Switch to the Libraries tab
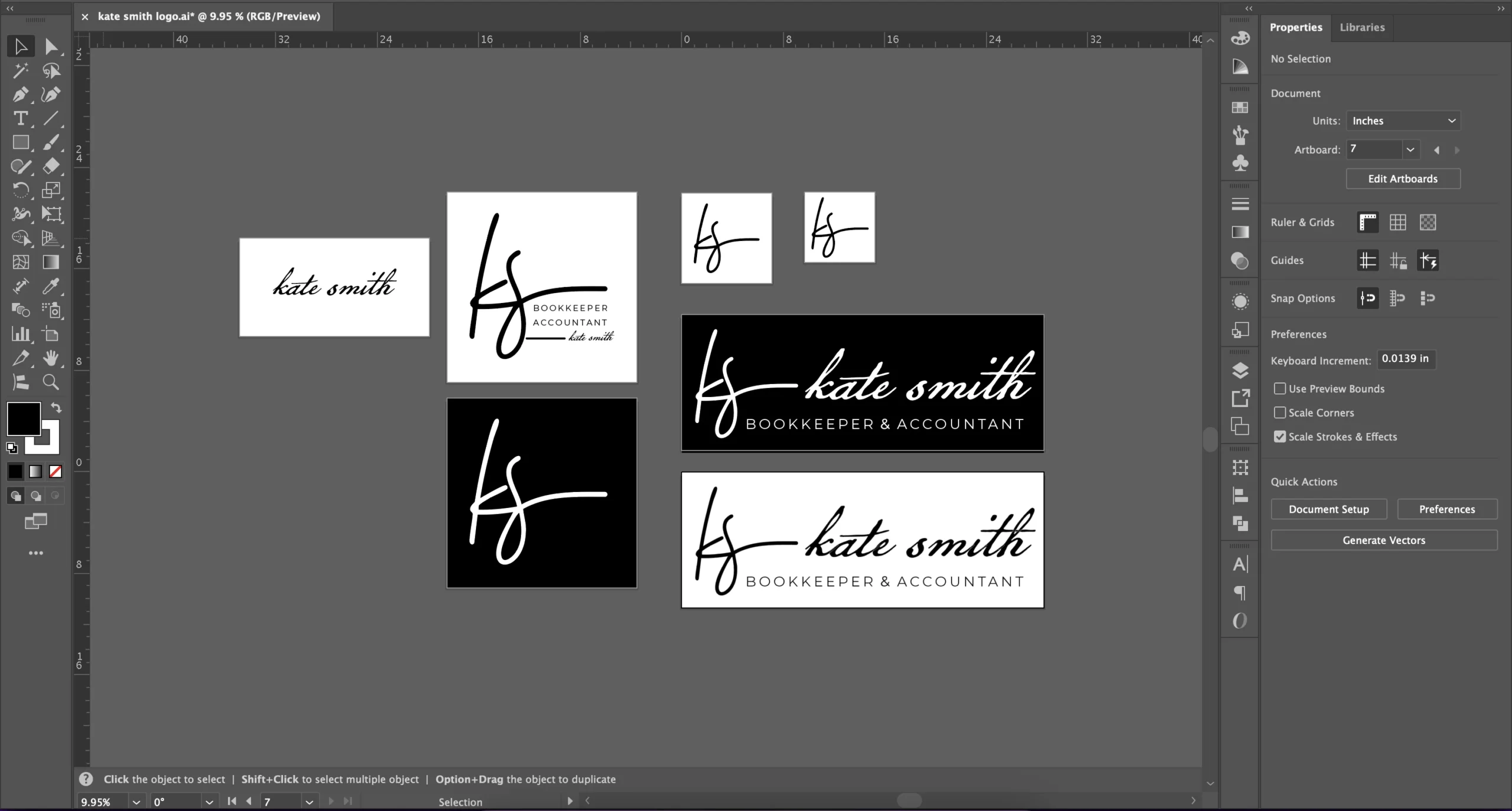The width and height of the screenshot is (1512, 811). tap(1362, 27)
